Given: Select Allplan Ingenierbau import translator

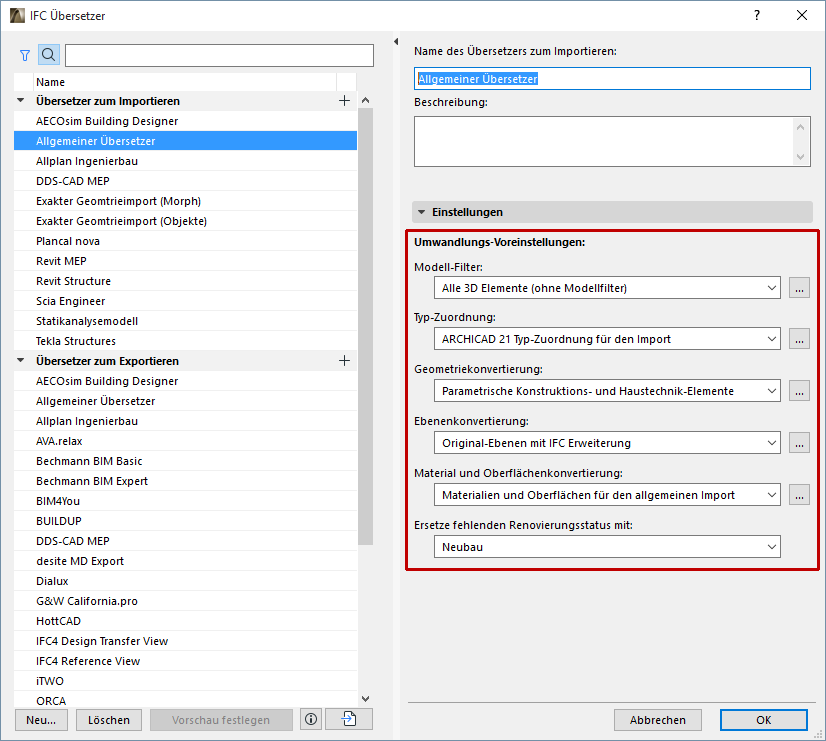Looking at the screenshot, I should pos(185,161).
